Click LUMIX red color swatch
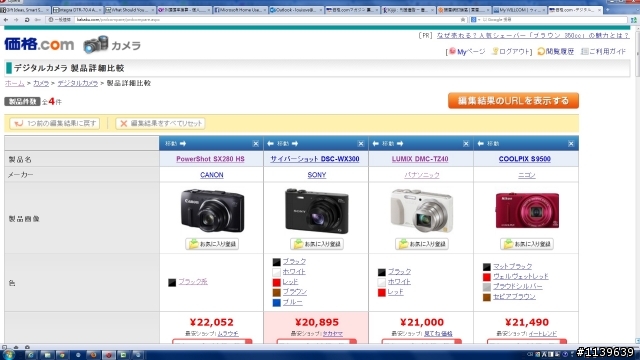The height and width of the screenshot is (360, 640). pyautogui.click(x=382, y=293)
